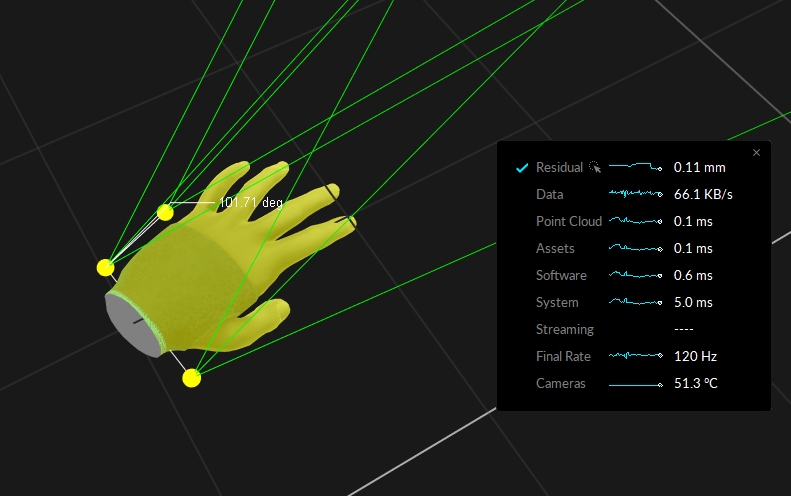Click the Final Rate sparkline graph
The width and height of the screenshot is (791, 496).
pos(636,356)
